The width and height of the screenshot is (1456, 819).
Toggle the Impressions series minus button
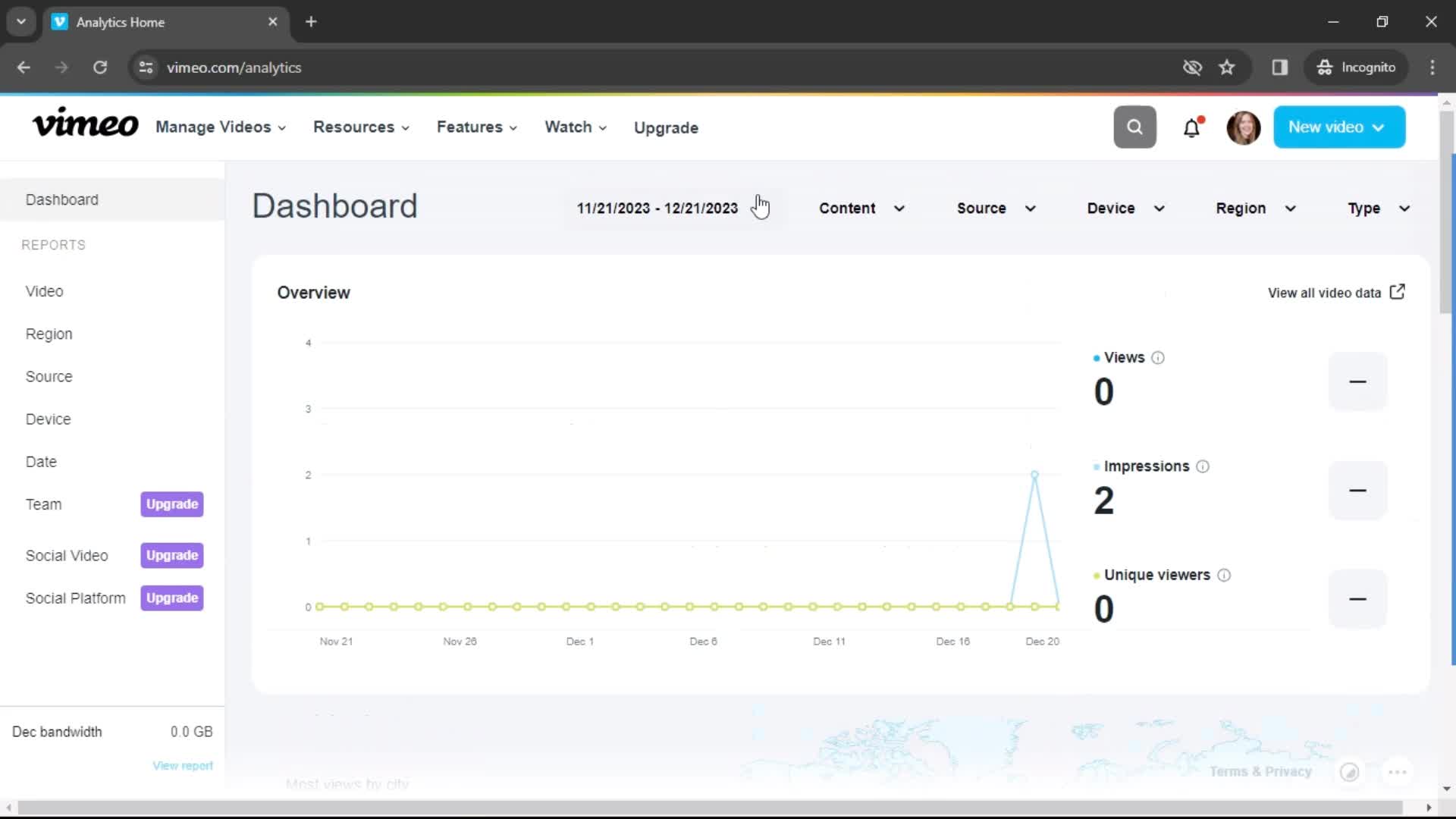(x=1357, y=491)
